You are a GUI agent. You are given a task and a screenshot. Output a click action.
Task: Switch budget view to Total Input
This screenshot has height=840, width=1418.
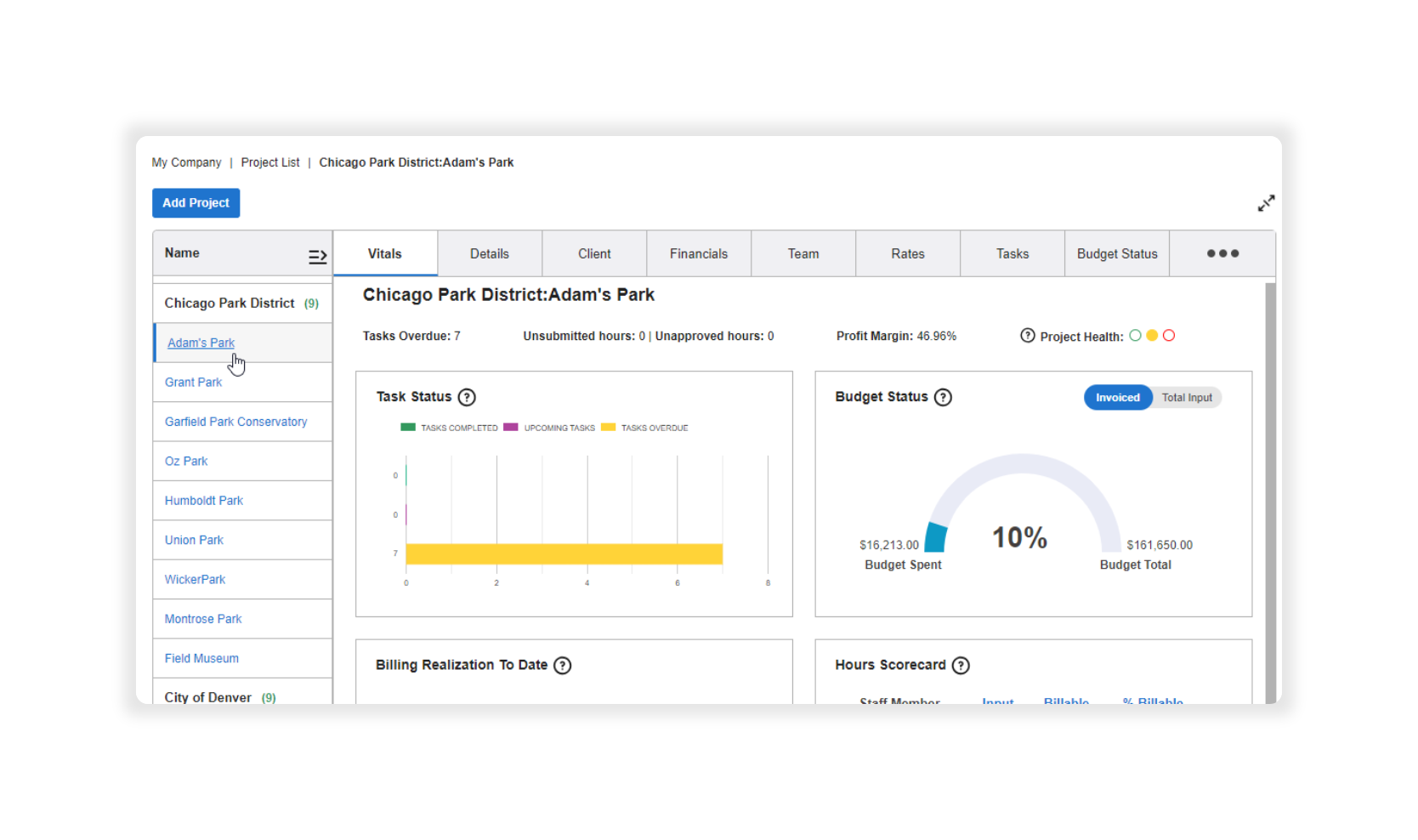click(1187, 398)
